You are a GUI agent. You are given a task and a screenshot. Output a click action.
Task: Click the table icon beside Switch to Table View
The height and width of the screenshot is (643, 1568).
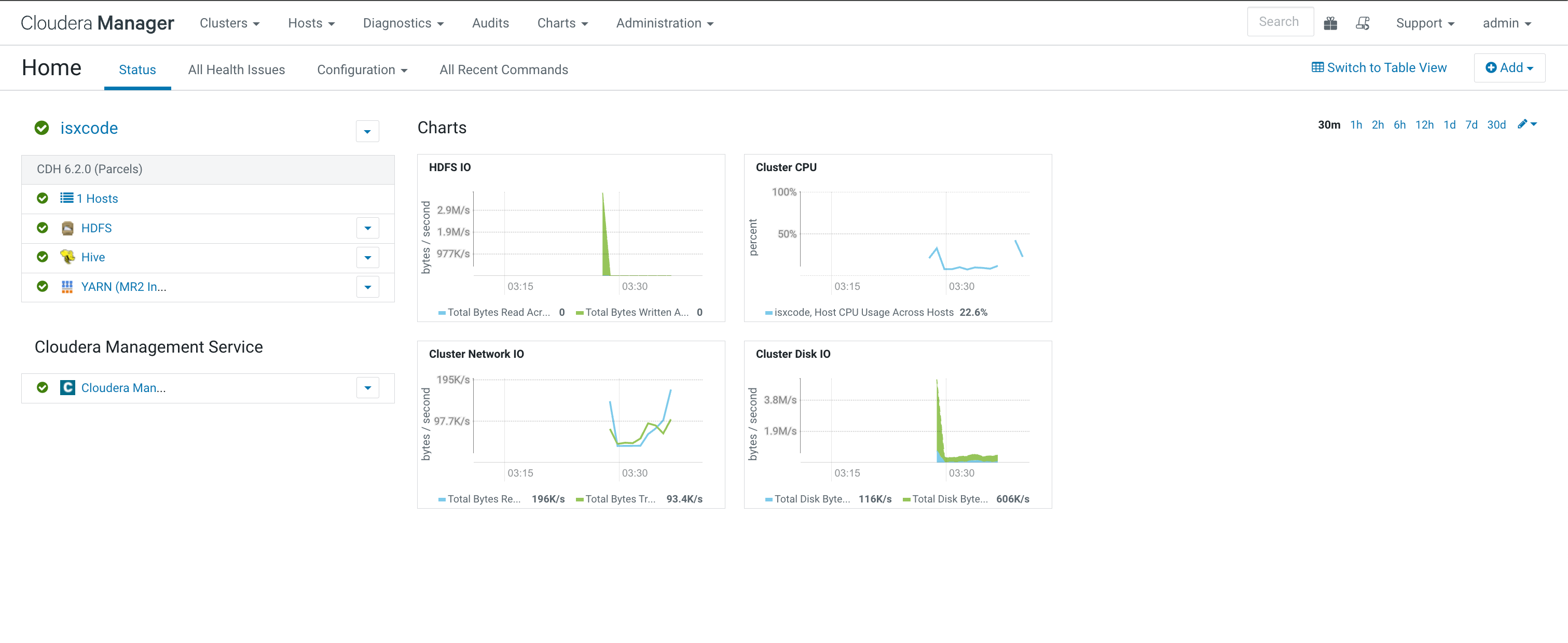click(x=1318, y=67)
